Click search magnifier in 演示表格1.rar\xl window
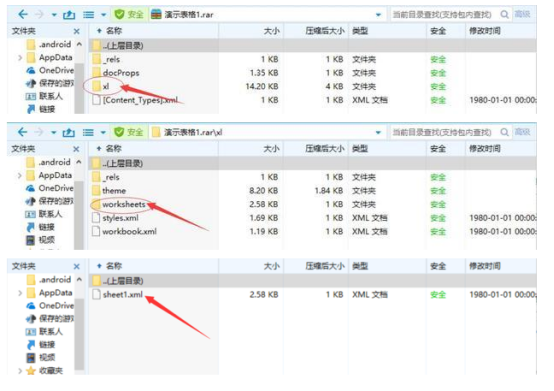This screenshot has width=554, height=391. coord(505,132)
